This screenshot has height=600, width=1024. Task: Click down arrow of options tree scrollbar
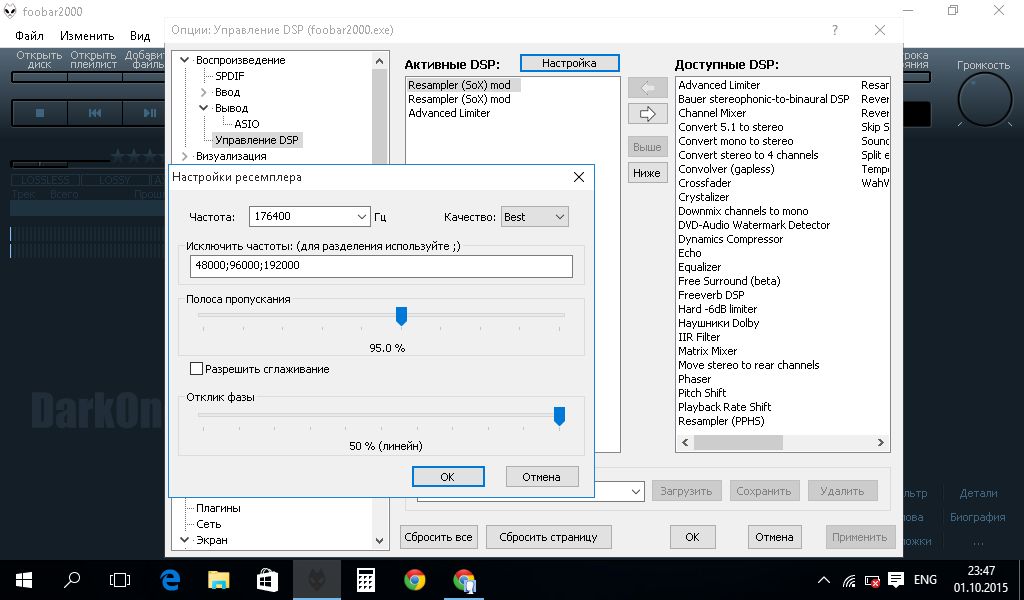(379, 541)
